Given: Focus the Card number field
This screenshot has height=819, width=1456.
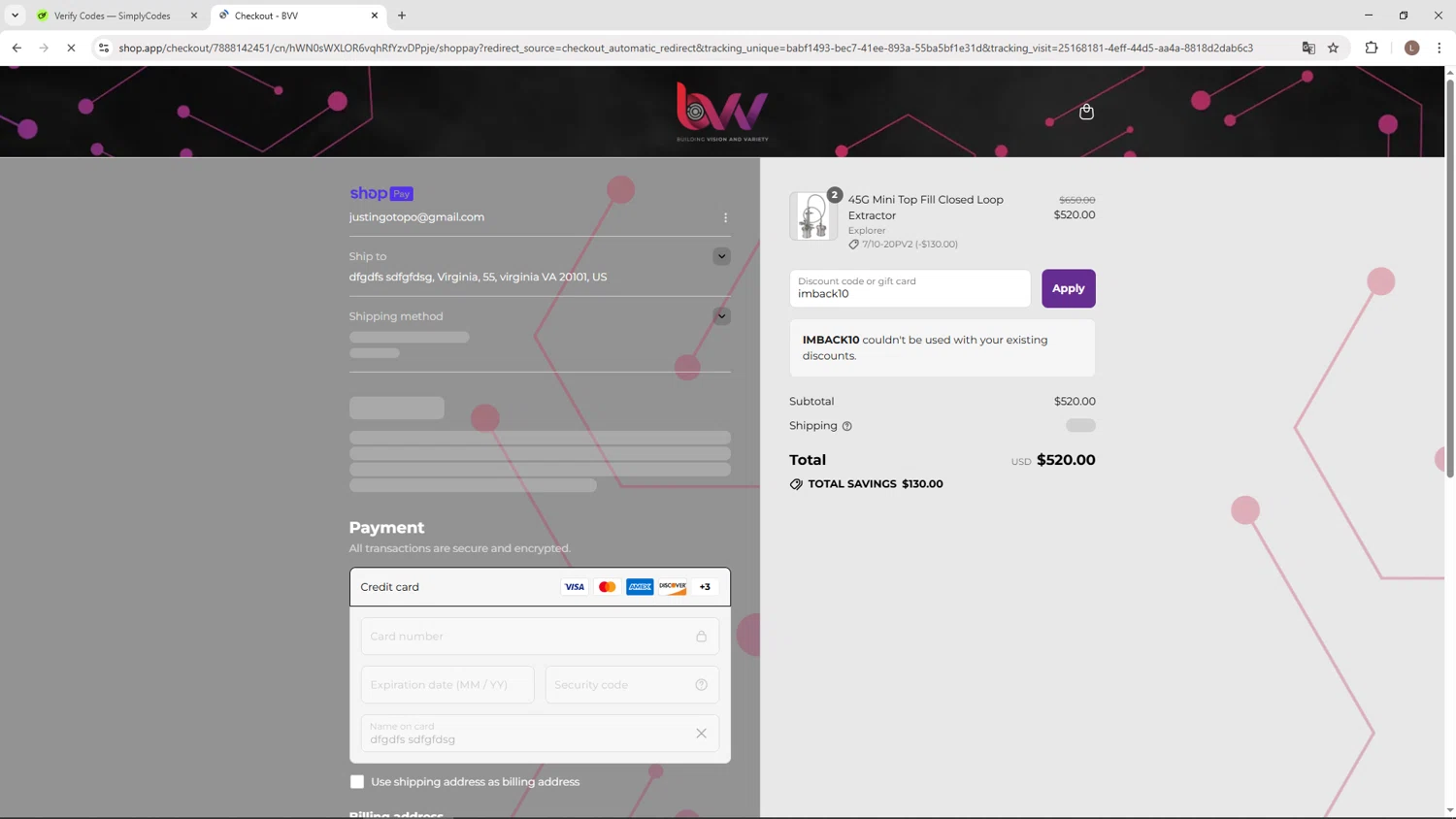Looking at the screenshot, I should [x=540, y=637].
